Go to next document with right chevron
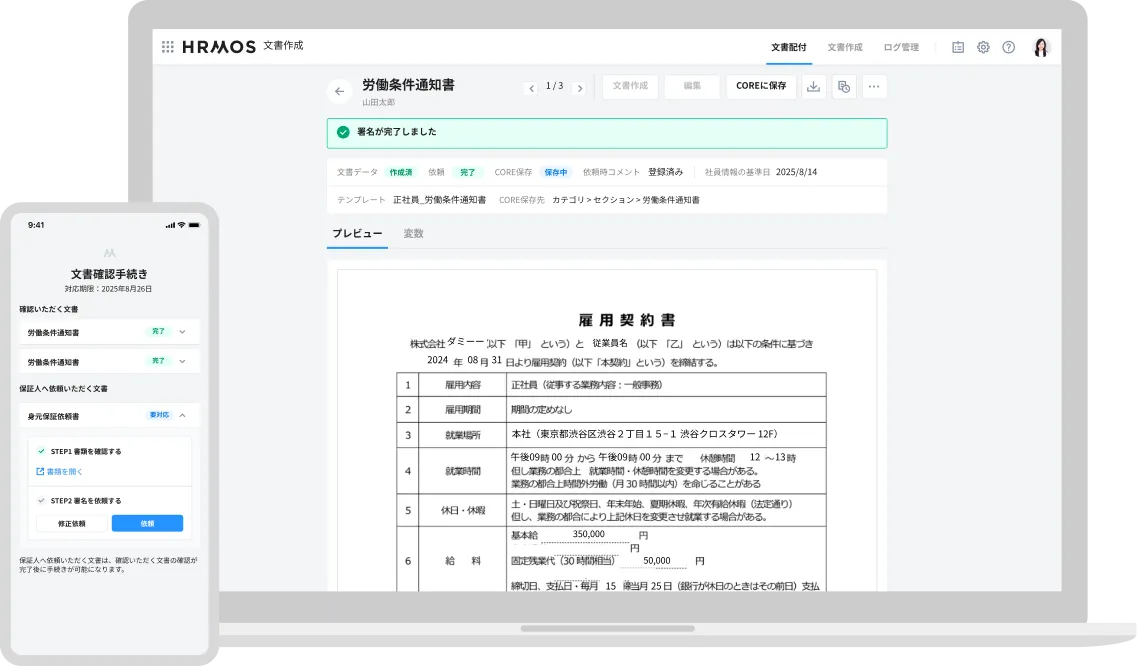This screenshot has width=1137, height=666. [578, 88]
